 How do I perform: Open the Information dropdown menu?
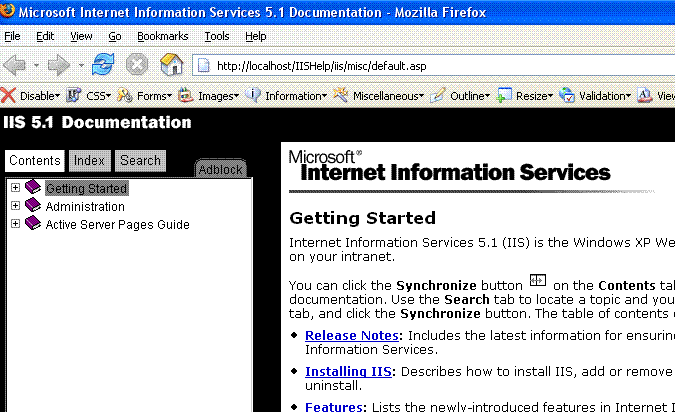[324, 96]
